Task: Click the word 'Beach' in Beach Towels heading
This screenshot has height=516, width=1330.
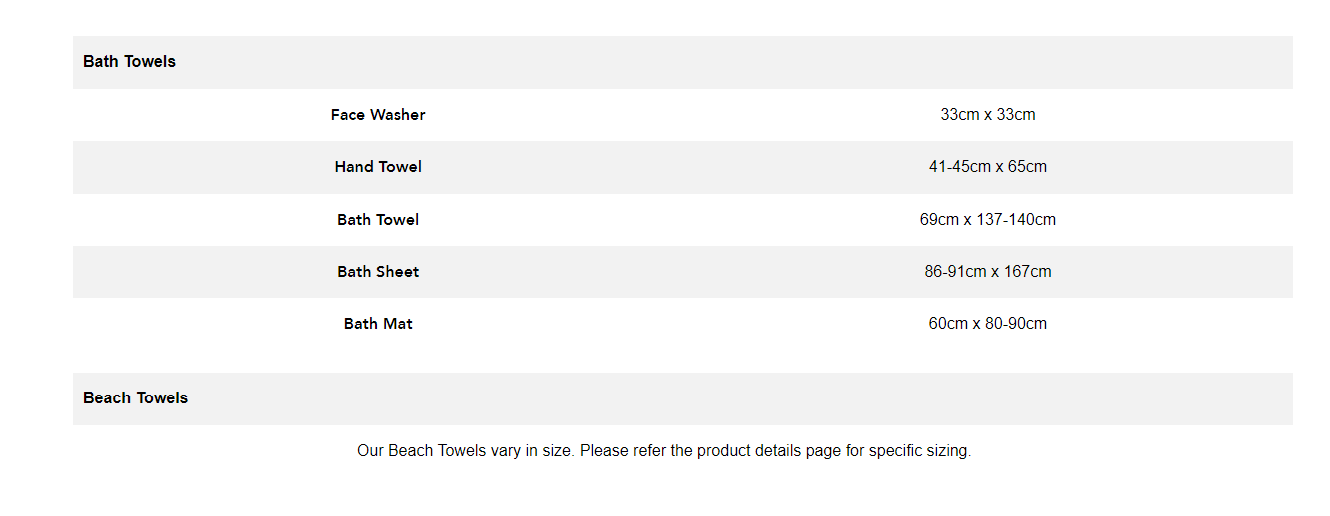Action: click(106, 398)
